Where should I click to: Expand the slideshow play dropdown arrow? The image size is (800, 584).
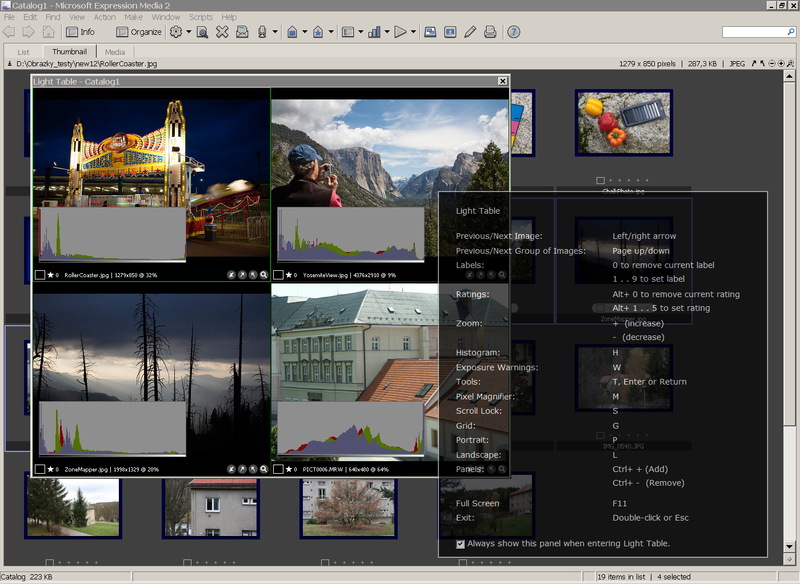pos(413,32)
